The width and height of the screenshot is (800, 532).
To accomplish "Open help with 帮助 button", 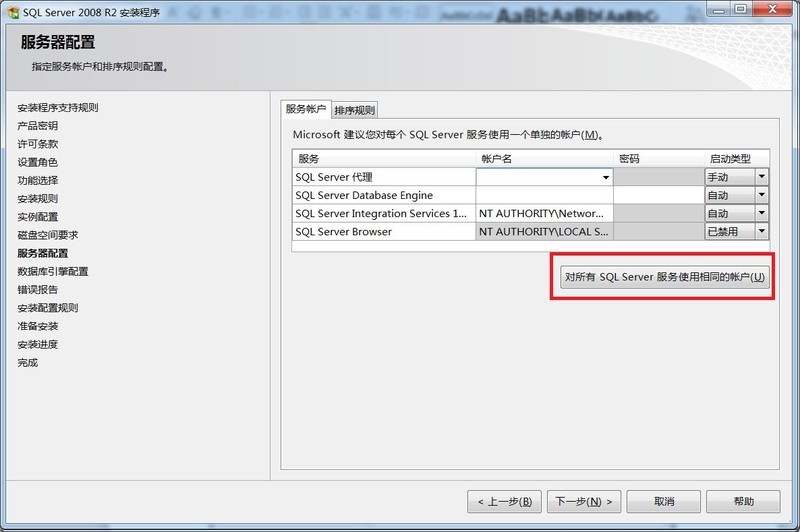I will point(743,501).
